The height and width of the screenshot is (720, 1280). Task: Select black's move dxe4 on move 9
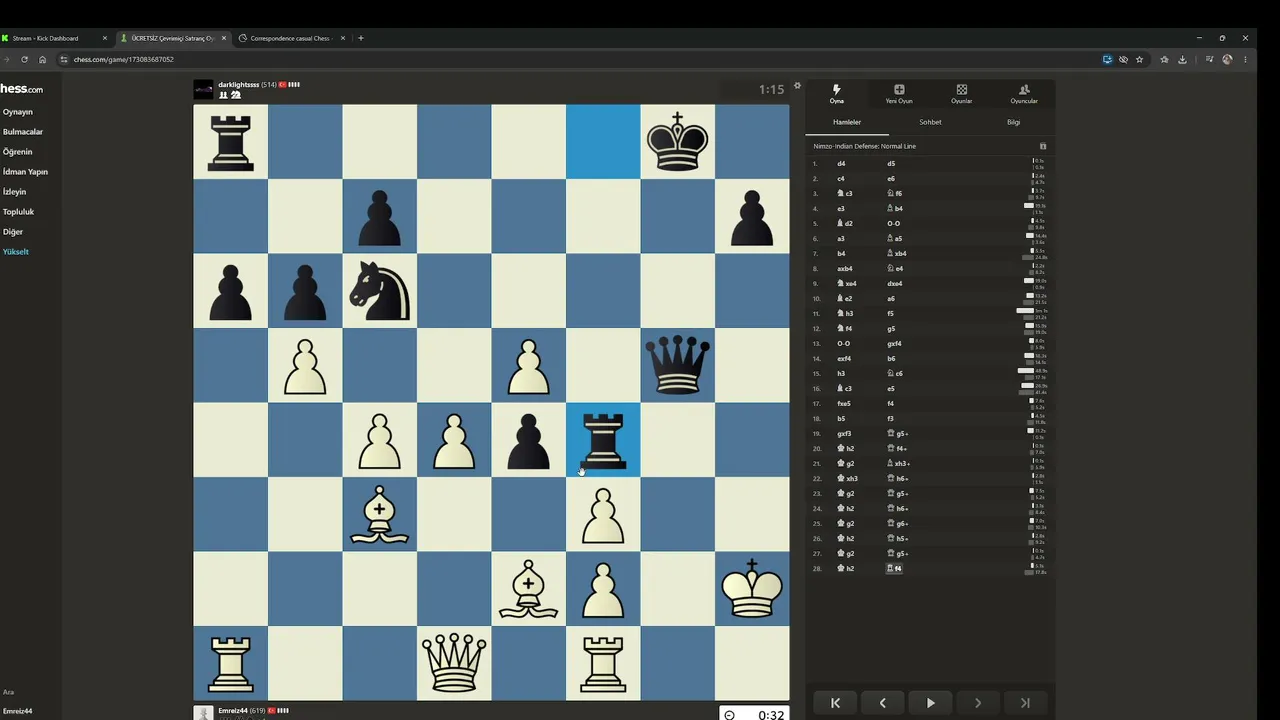click(x=895, y=284)
